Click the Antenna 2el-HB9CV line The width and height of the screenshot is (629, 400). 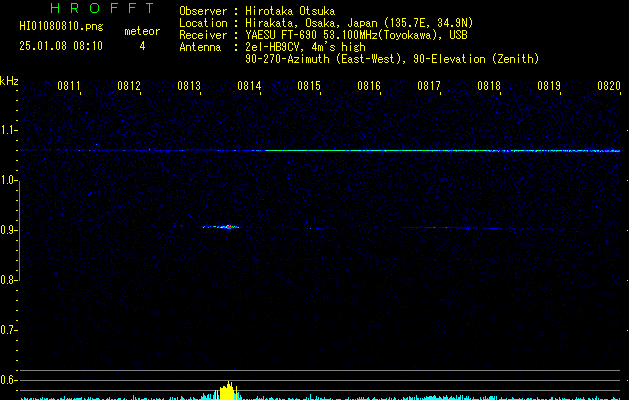[x=273, y=47]
